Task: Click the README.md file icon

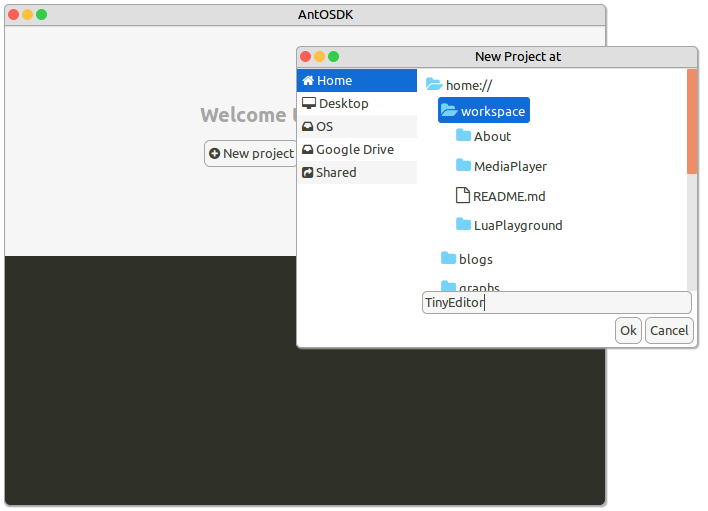Action: click(462, 196)
